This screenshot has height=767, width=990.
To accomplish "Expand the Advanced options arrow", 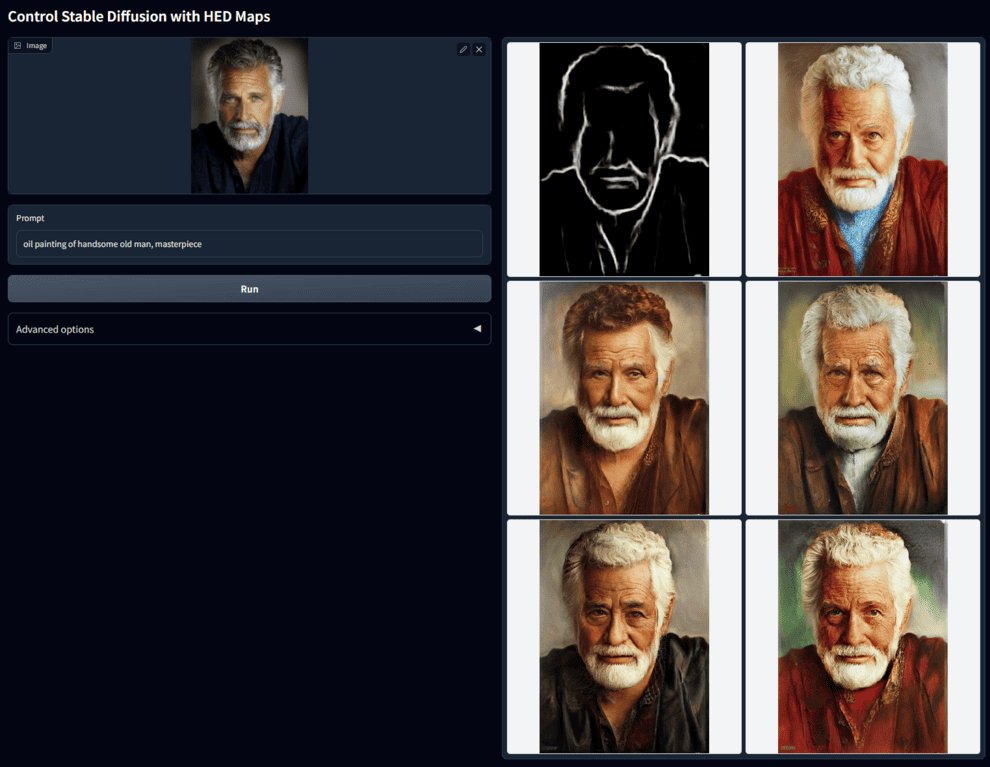I will [x=477, y=329].
